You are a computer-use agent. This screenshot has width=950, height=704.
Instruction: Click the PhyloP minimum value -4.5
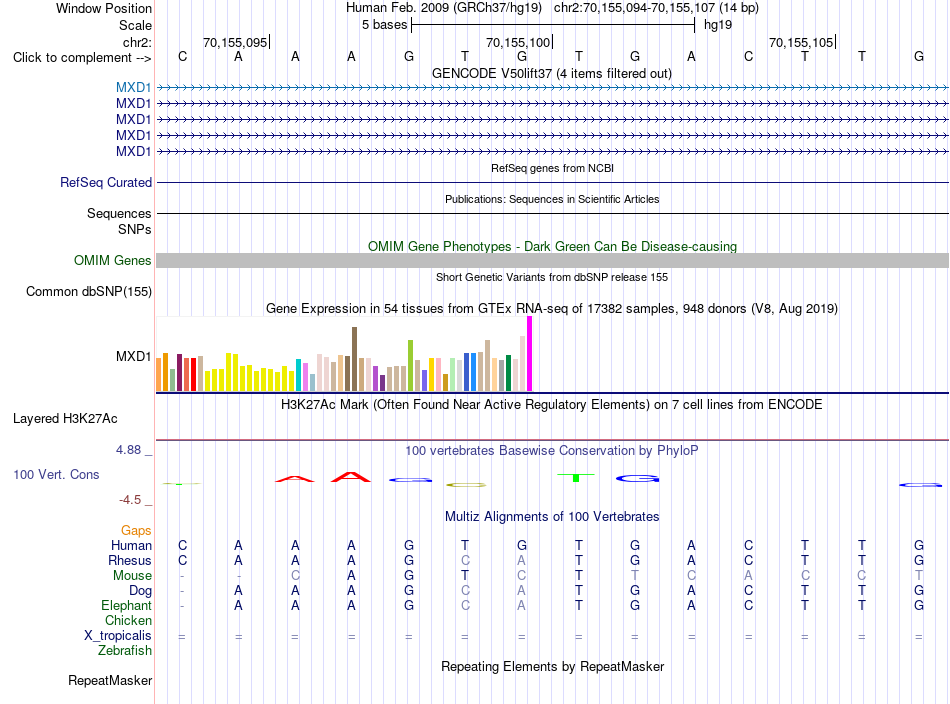click(130, 500)
